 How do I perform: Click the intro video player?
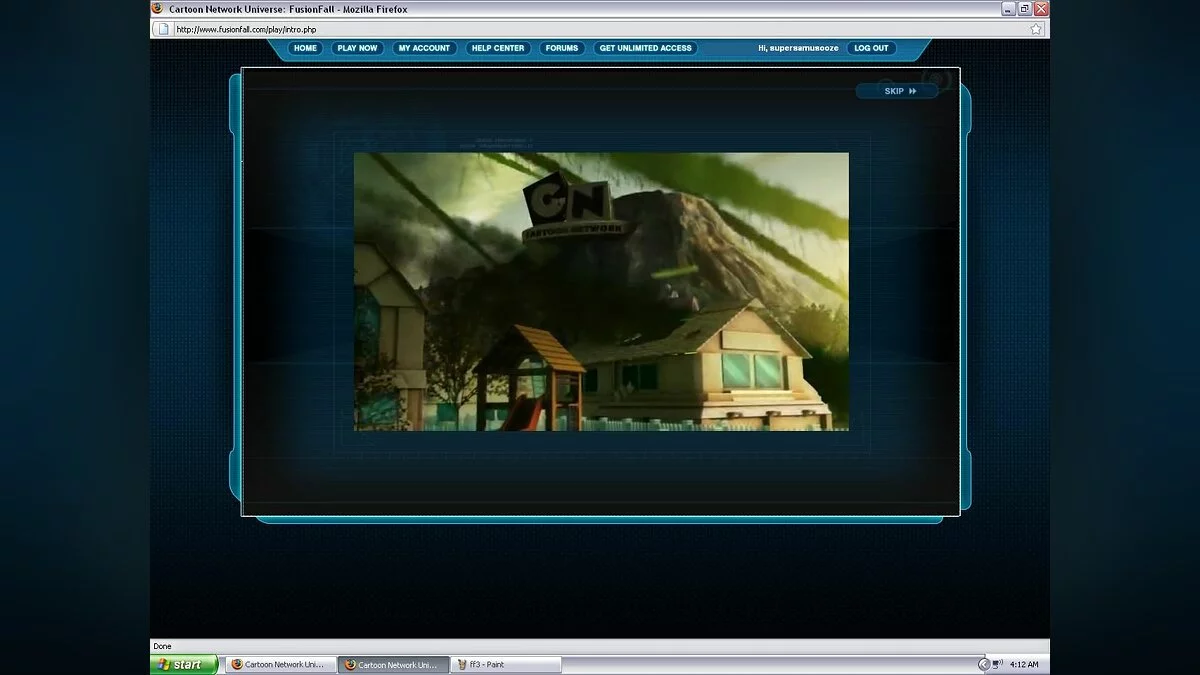(601, 291)
